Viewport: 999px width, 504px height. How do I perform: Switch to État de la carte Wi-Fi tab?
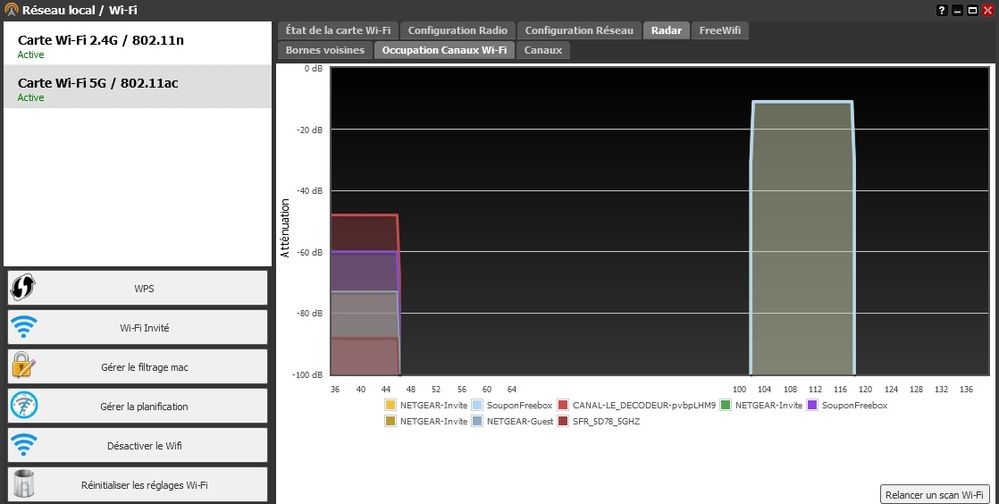[338, 31]
